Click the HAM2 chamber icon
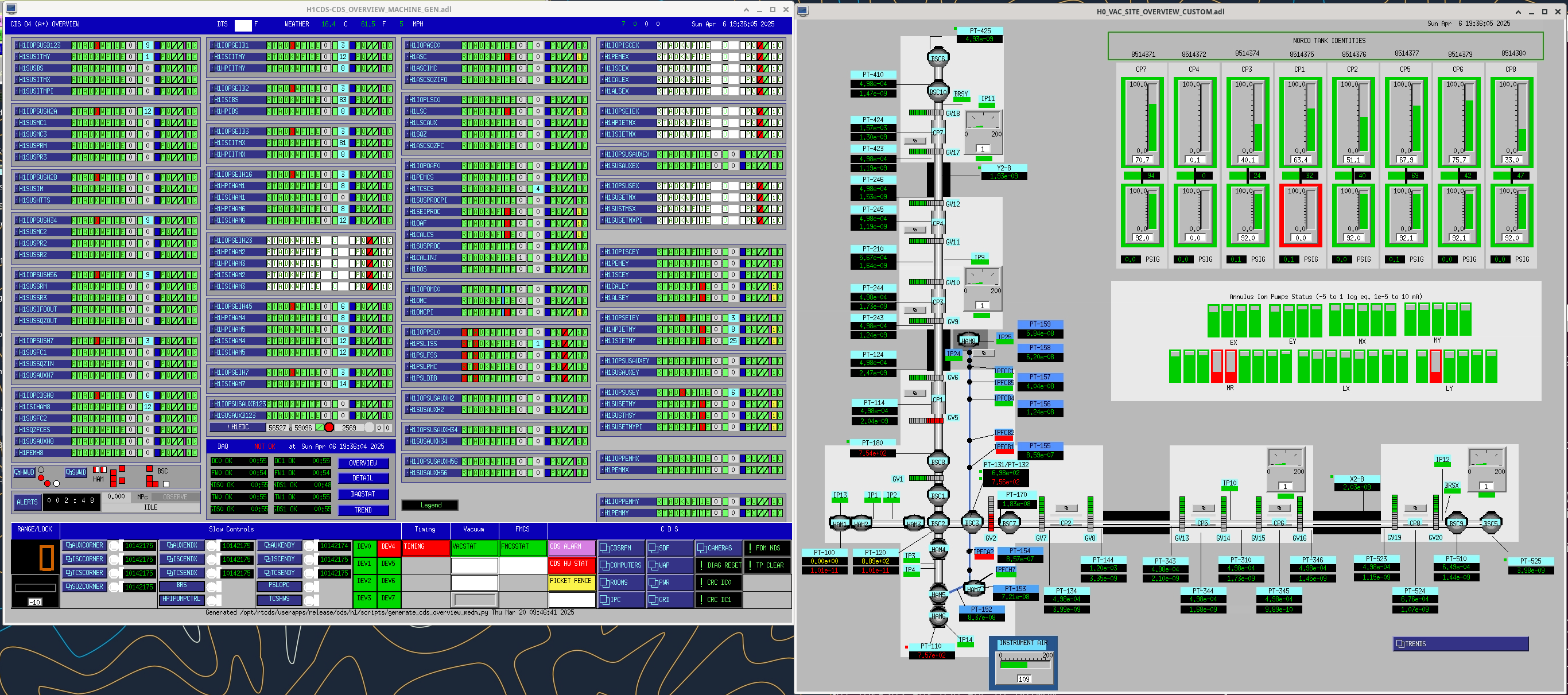 pyautogui.click(x=861, y=523)
